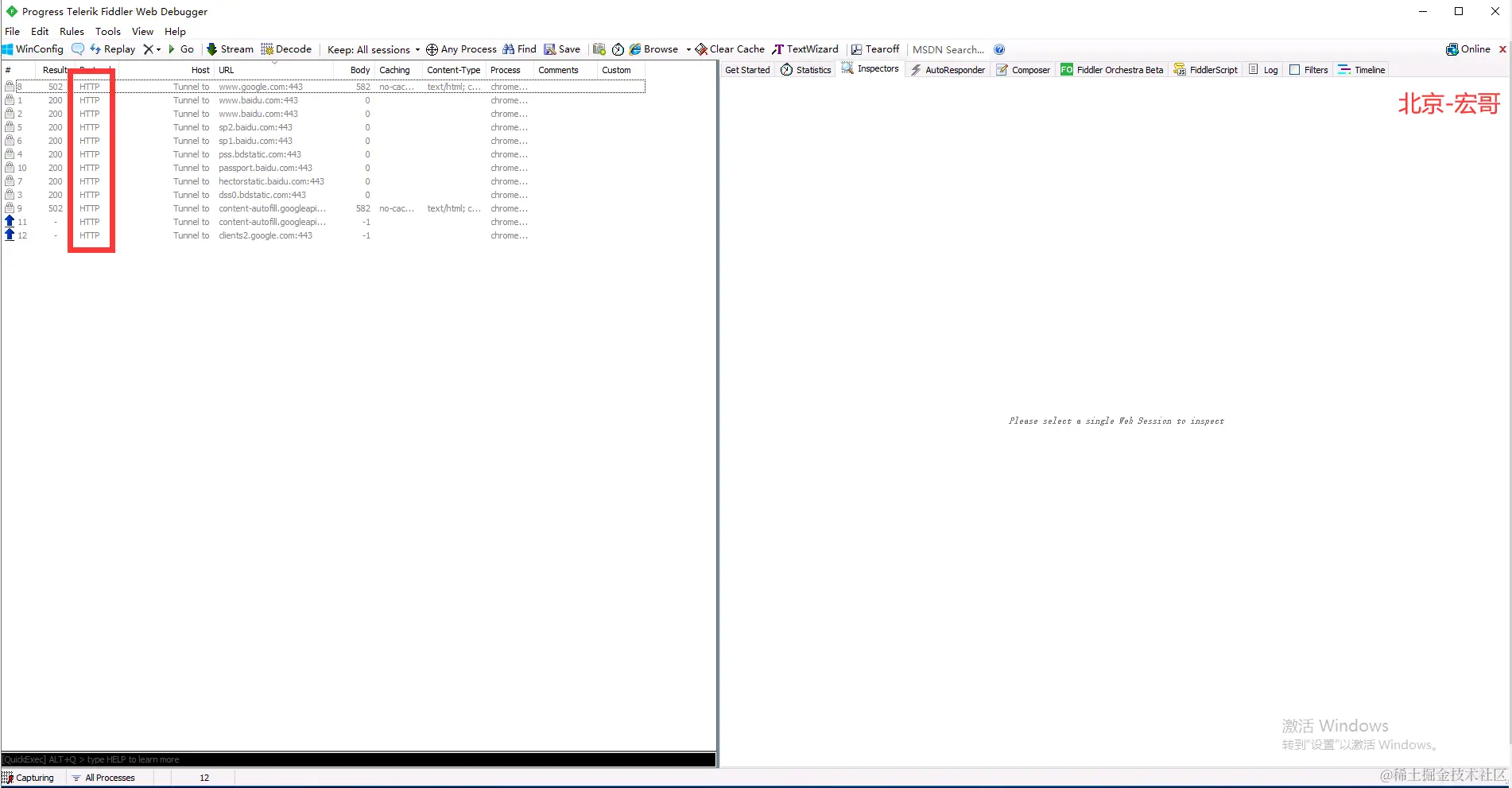Open the Tools menu
Viewport: 1512px width, 788px height.
pyautogui.click(x=108, y=32)
